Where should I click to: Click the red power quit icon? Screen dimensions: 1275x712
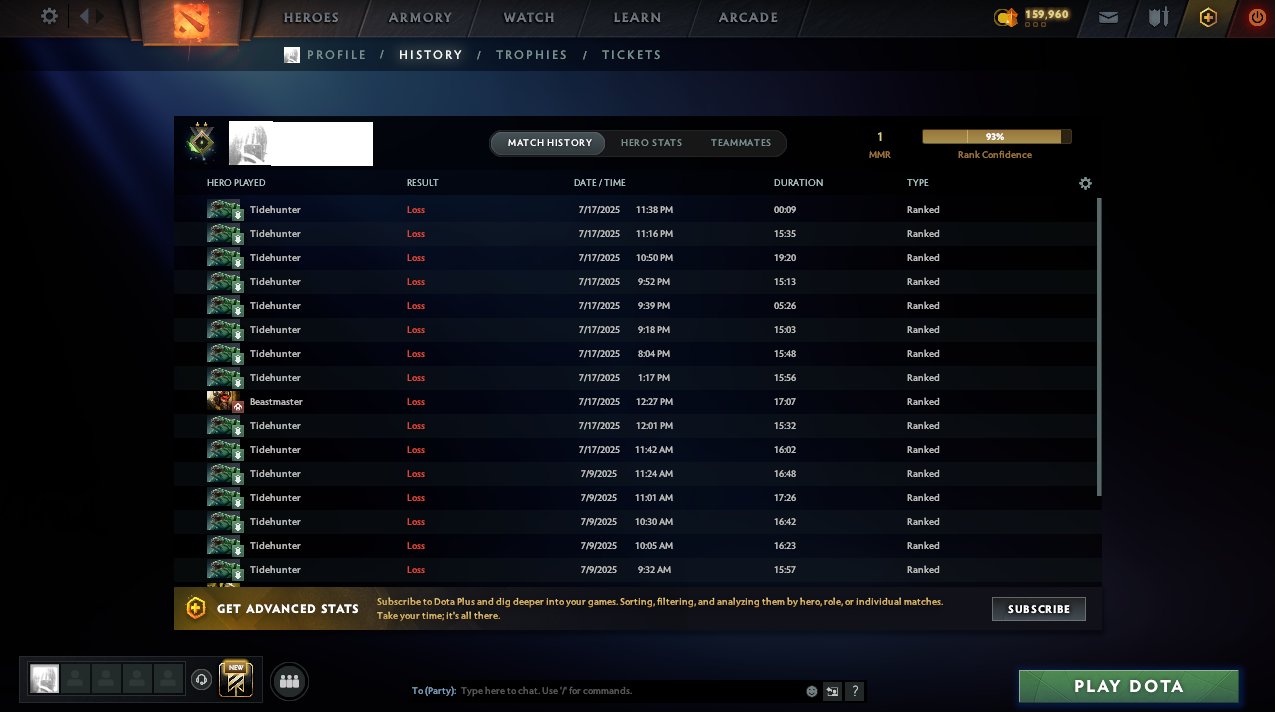(1257, 17)
